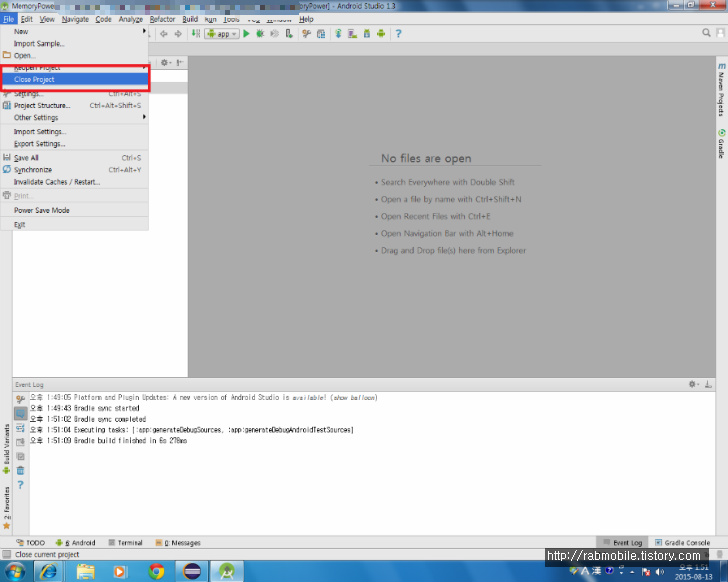This screenshot has width=728, height=582.
Task: Toggle soft wraps icon in Event Log
Action: point(20,428)
